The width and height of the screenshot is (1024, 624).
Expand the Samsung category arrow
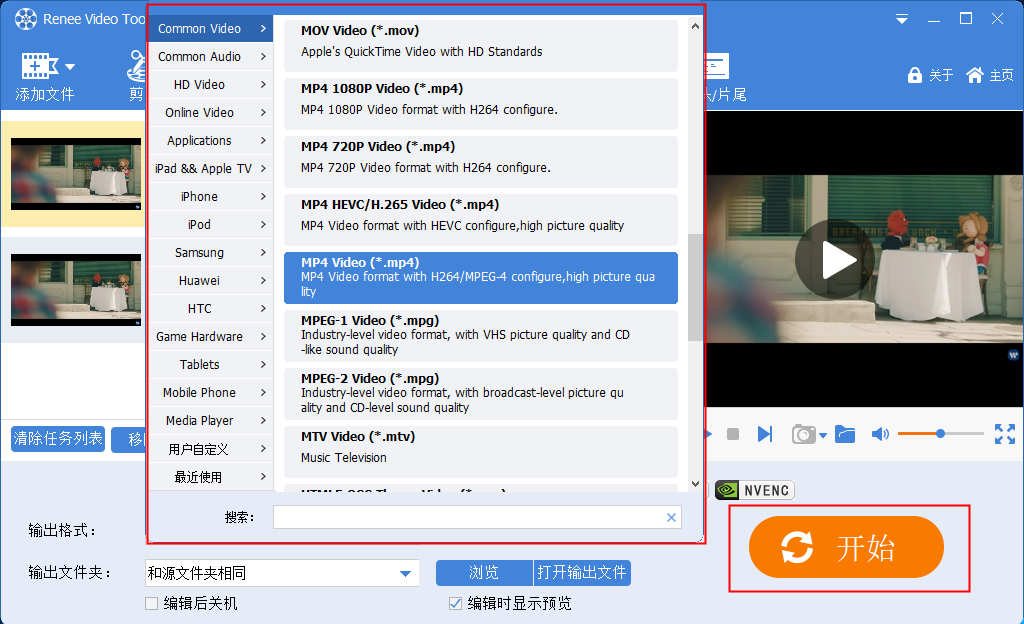point(263,253)
